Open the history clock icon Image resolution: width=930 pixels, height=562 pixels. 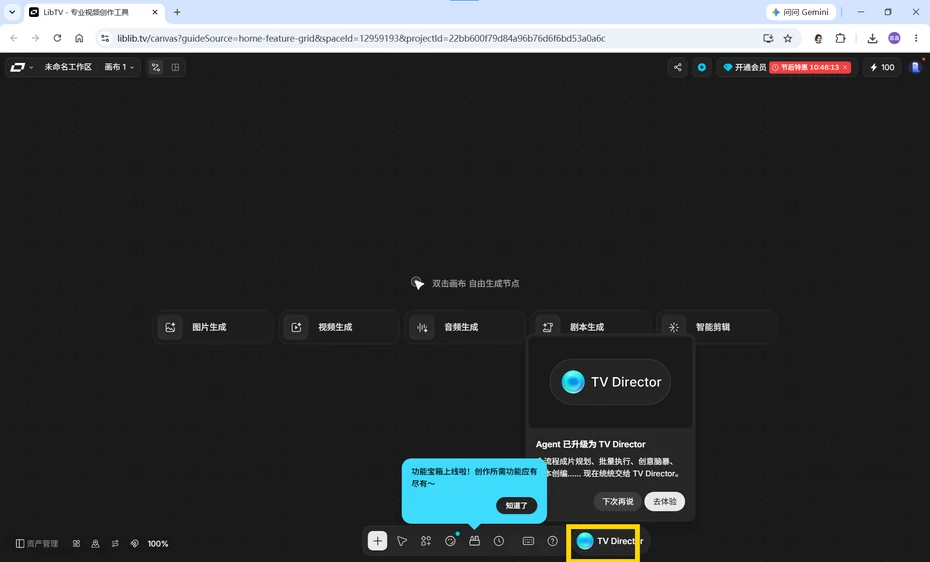click(499, 541)
